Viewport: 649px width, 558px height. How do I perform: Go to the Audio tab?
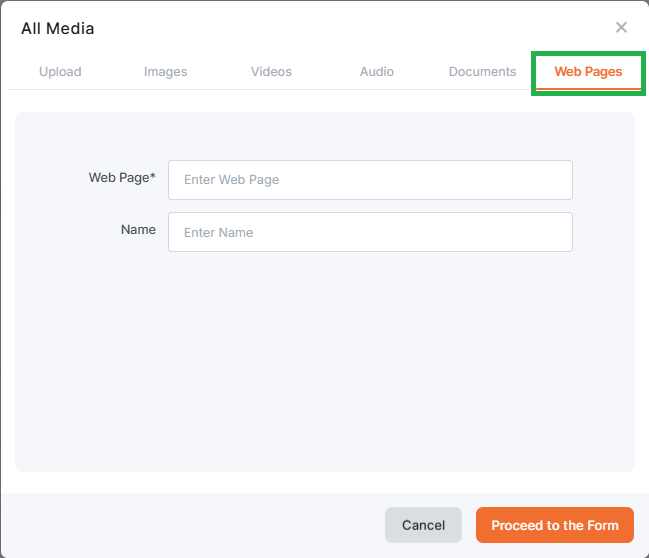pos(376,72)
